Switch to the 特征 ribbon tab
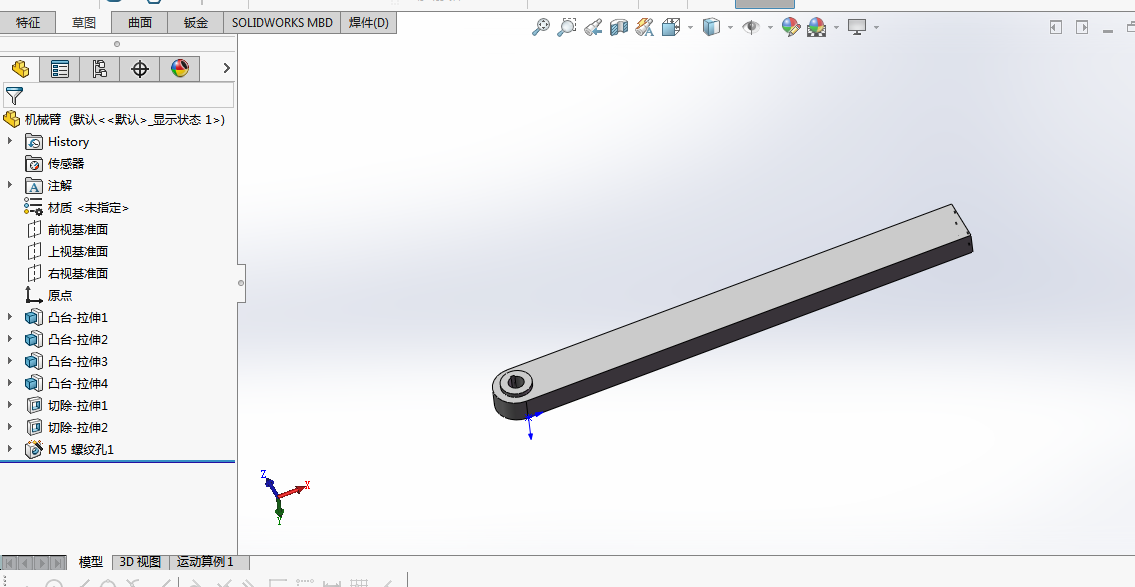Screen dimensions: 1135x587 click(28, 22)
